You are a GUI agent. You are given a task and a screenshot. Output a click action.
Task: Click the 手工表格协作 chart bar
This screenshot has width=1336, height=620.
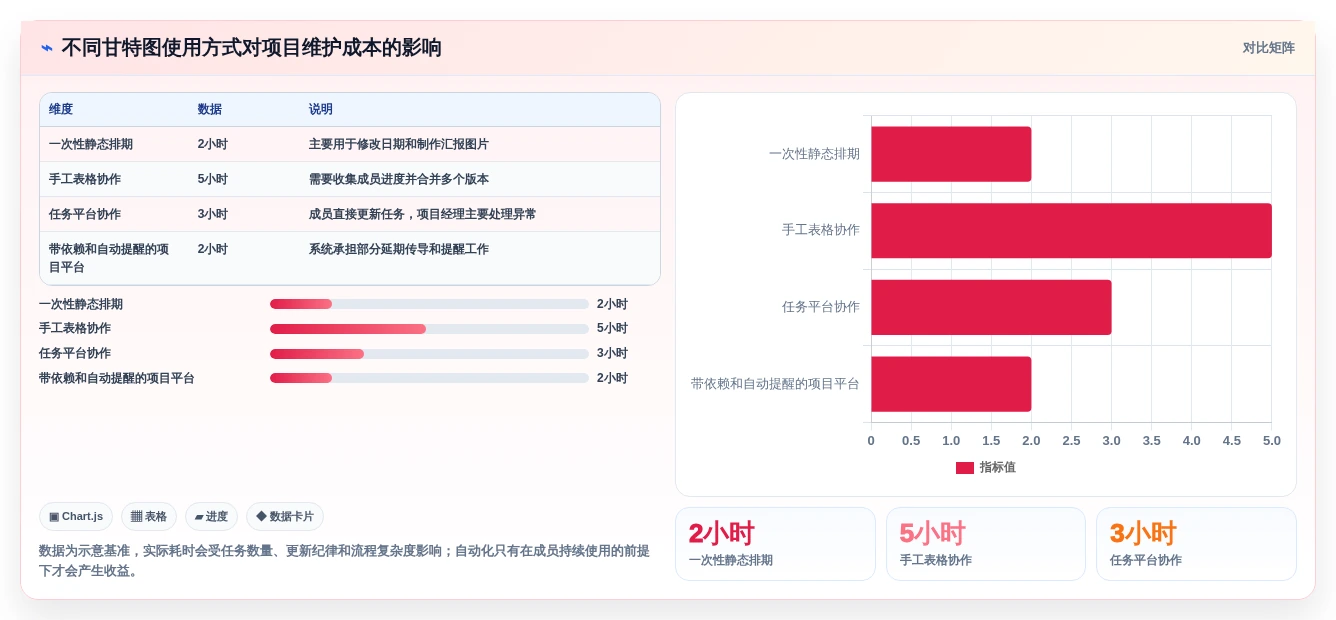click(x=1071, y=231)
